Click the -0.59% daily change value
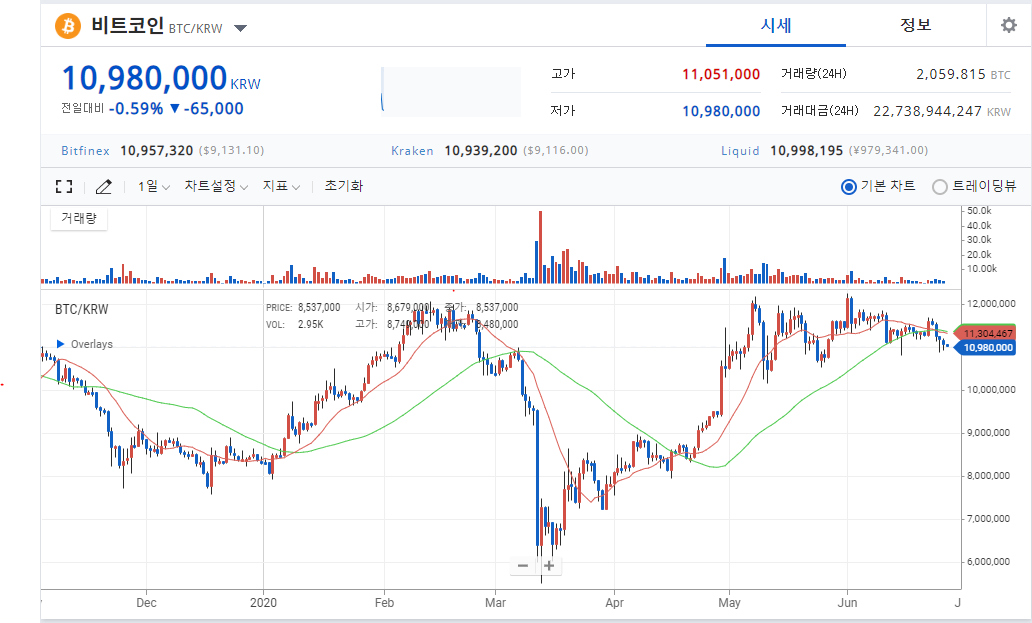 136,109
